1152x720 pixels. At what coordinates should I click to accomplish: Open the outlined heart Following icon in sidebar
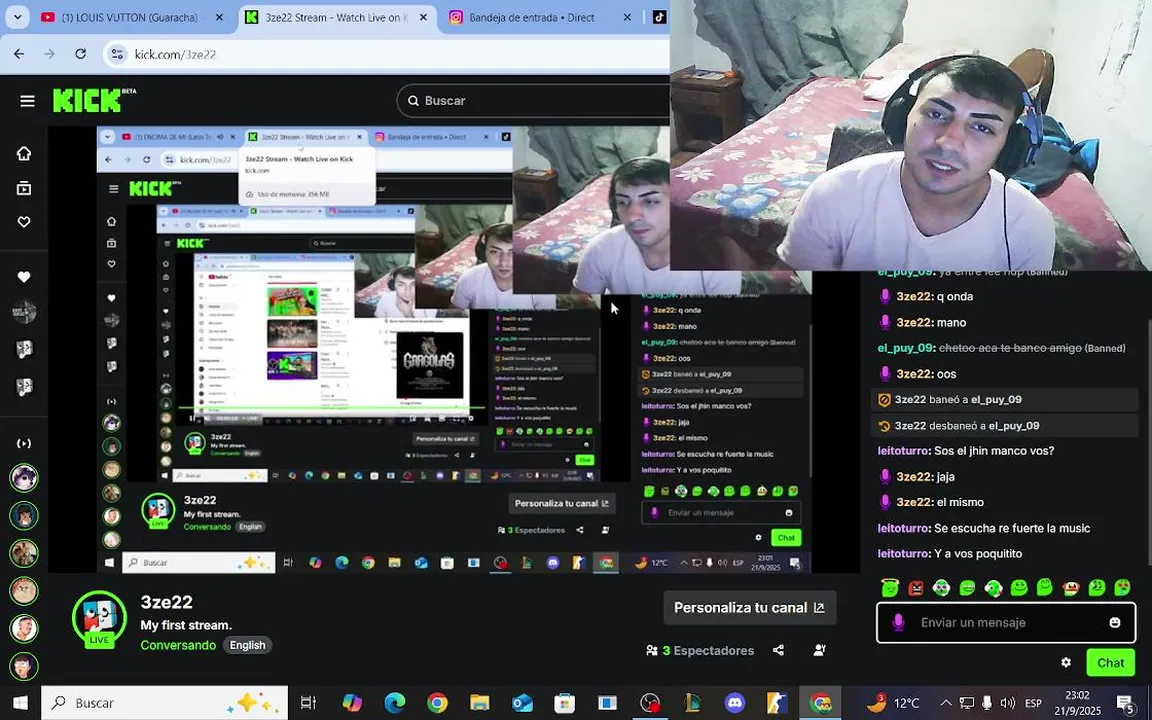point(24,222)
